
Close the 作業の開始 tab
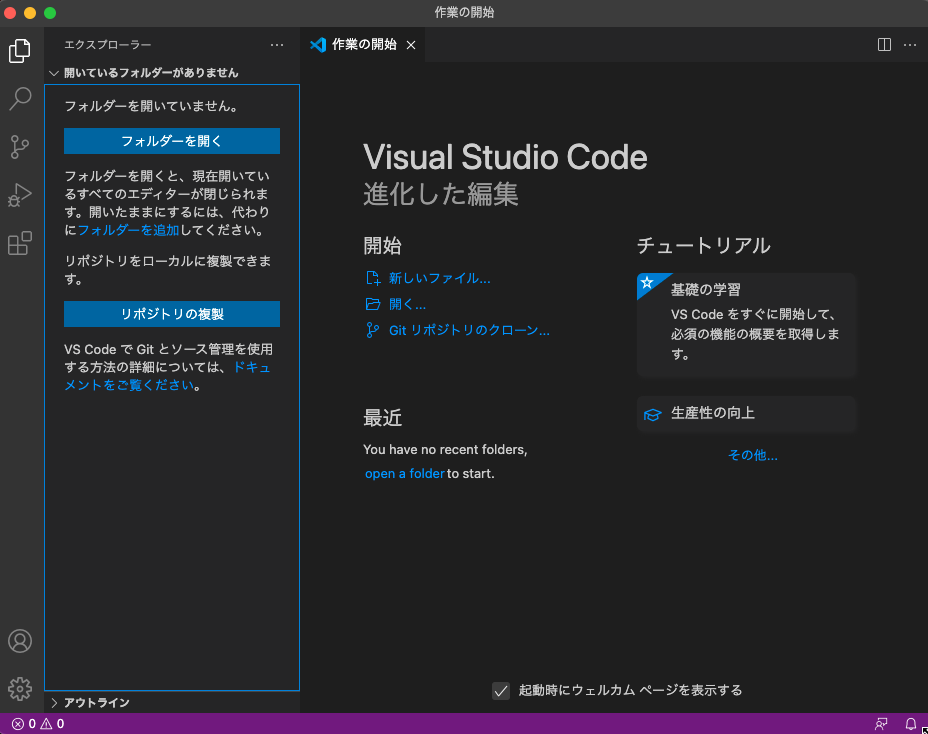point(411,45)
